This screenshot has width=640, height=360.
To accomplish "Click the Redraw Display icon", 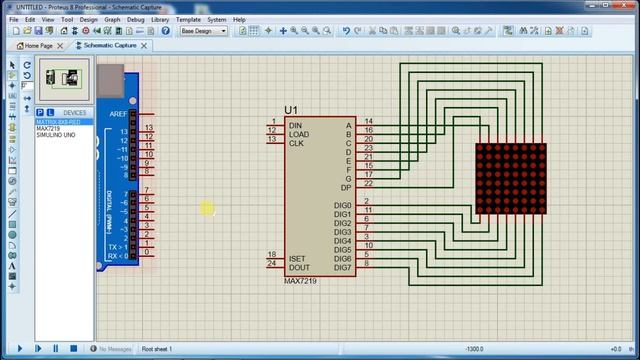I will (x=243, y=31).
